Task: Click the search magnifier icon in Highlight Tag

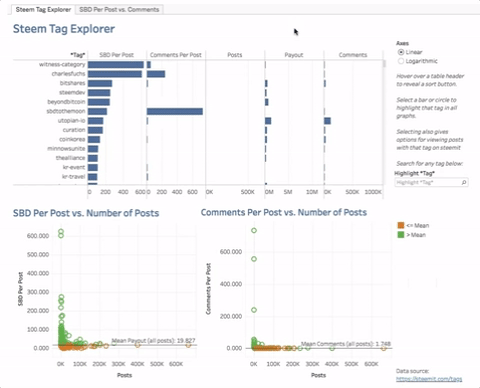Action: tap(464, 182)
